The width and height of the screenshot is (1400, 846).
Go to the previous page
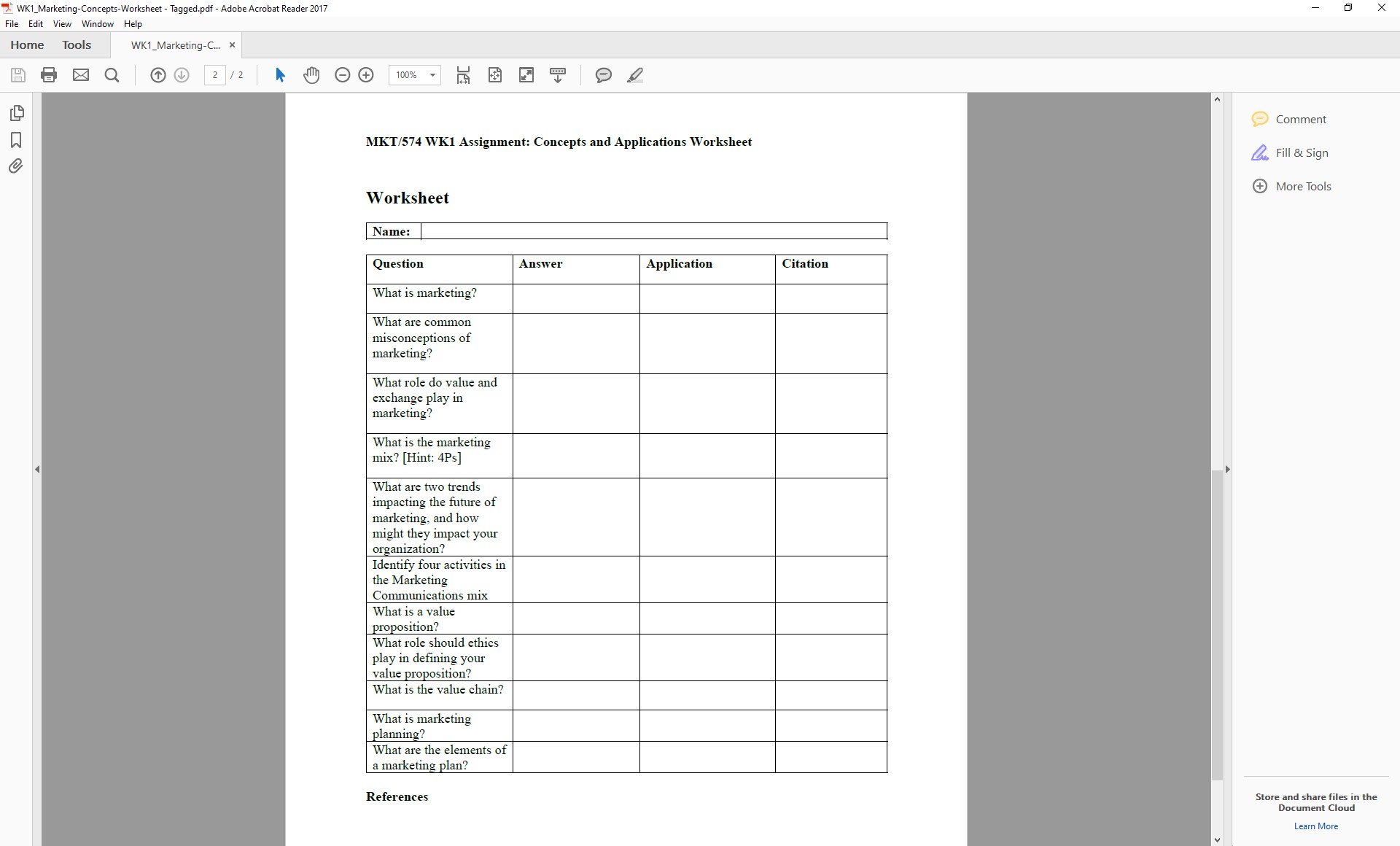[158, 75]
